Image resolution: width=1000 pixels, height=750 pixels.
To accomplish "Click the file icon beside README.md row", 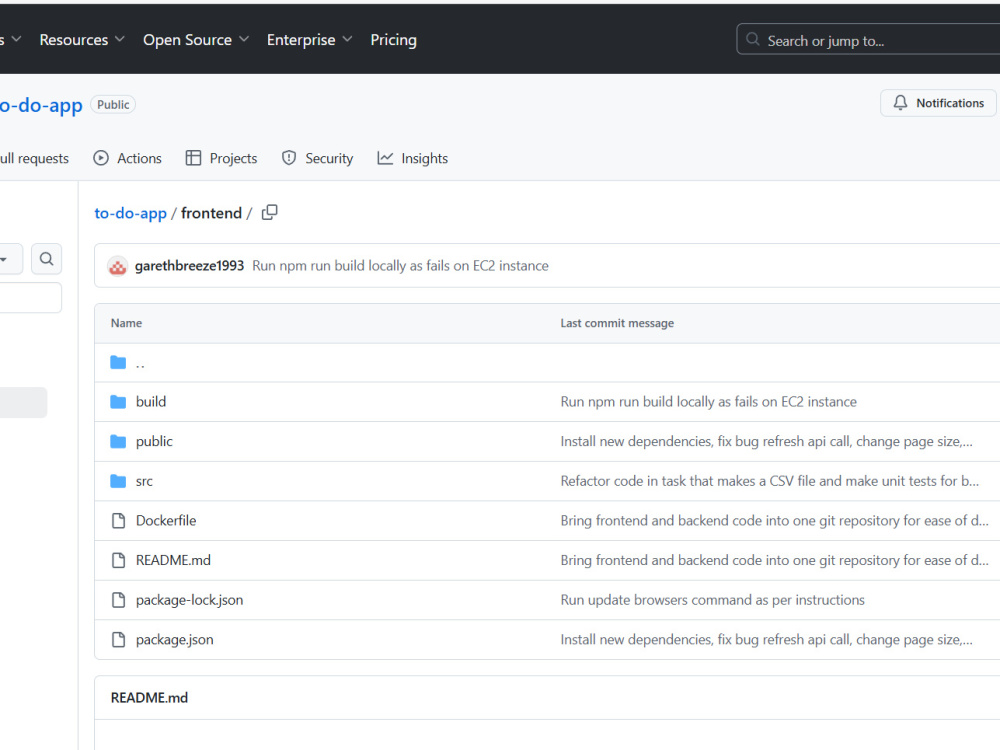I will click(x=119, y=560).
